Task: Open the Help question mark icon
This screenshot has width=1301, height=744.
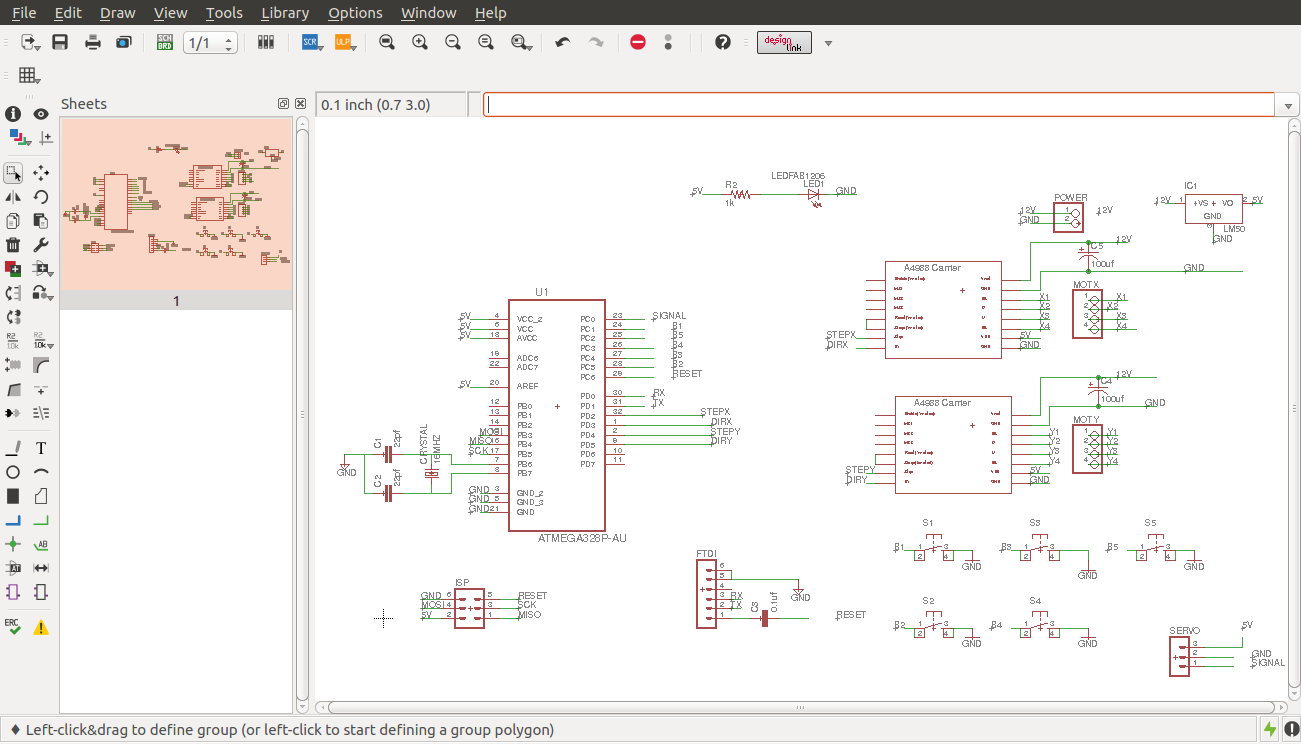Action: coord(723,42)
